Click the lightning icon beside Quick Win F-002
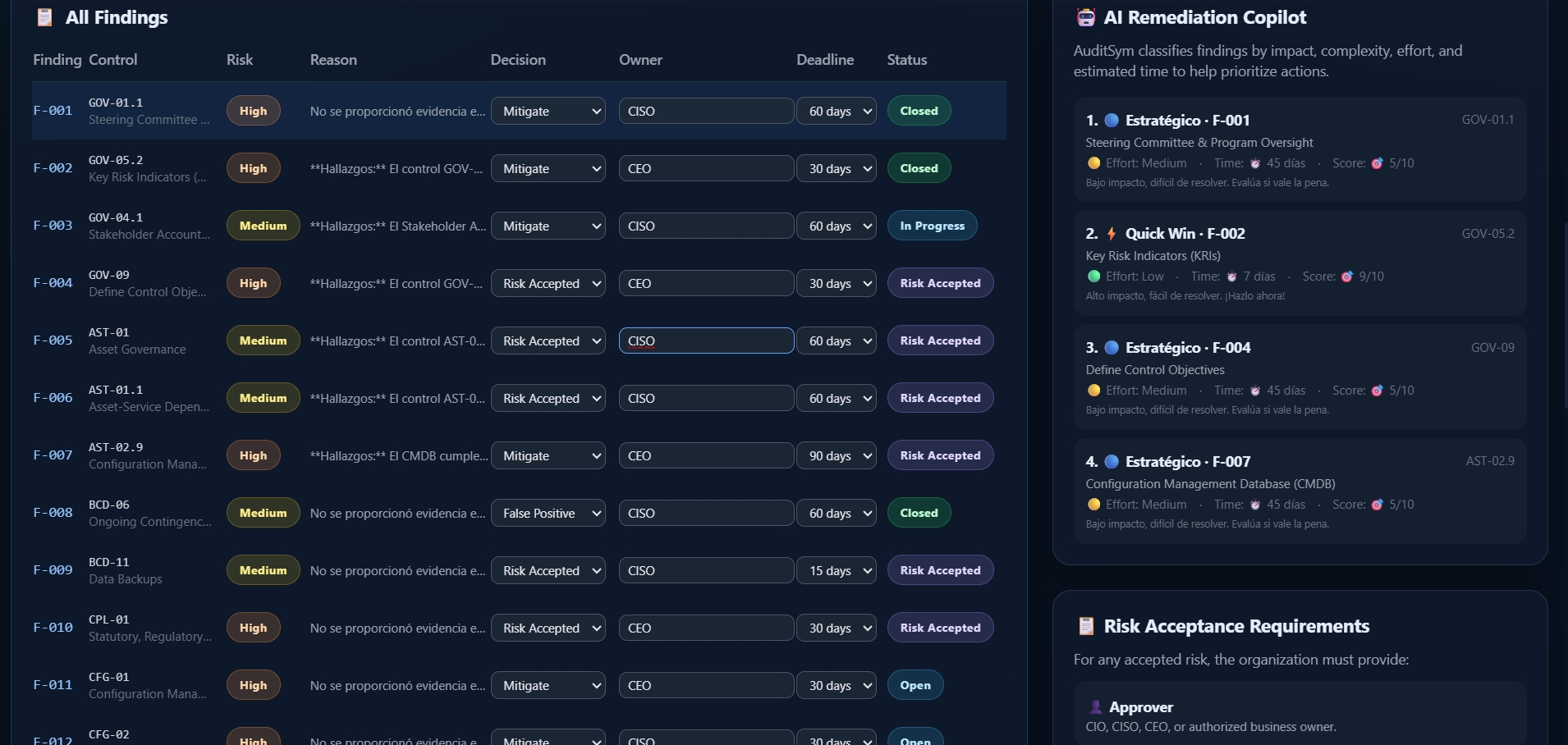The width and height of the screenshot is (1568, 745). click(1112, 233)
